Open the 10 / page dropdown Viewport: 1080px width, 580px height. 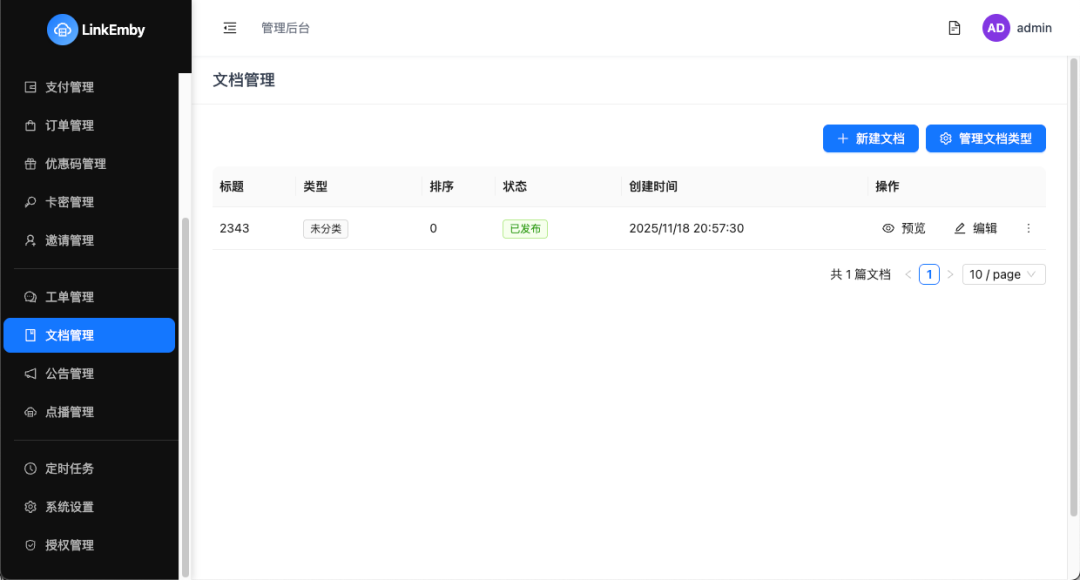point(1003,273)
